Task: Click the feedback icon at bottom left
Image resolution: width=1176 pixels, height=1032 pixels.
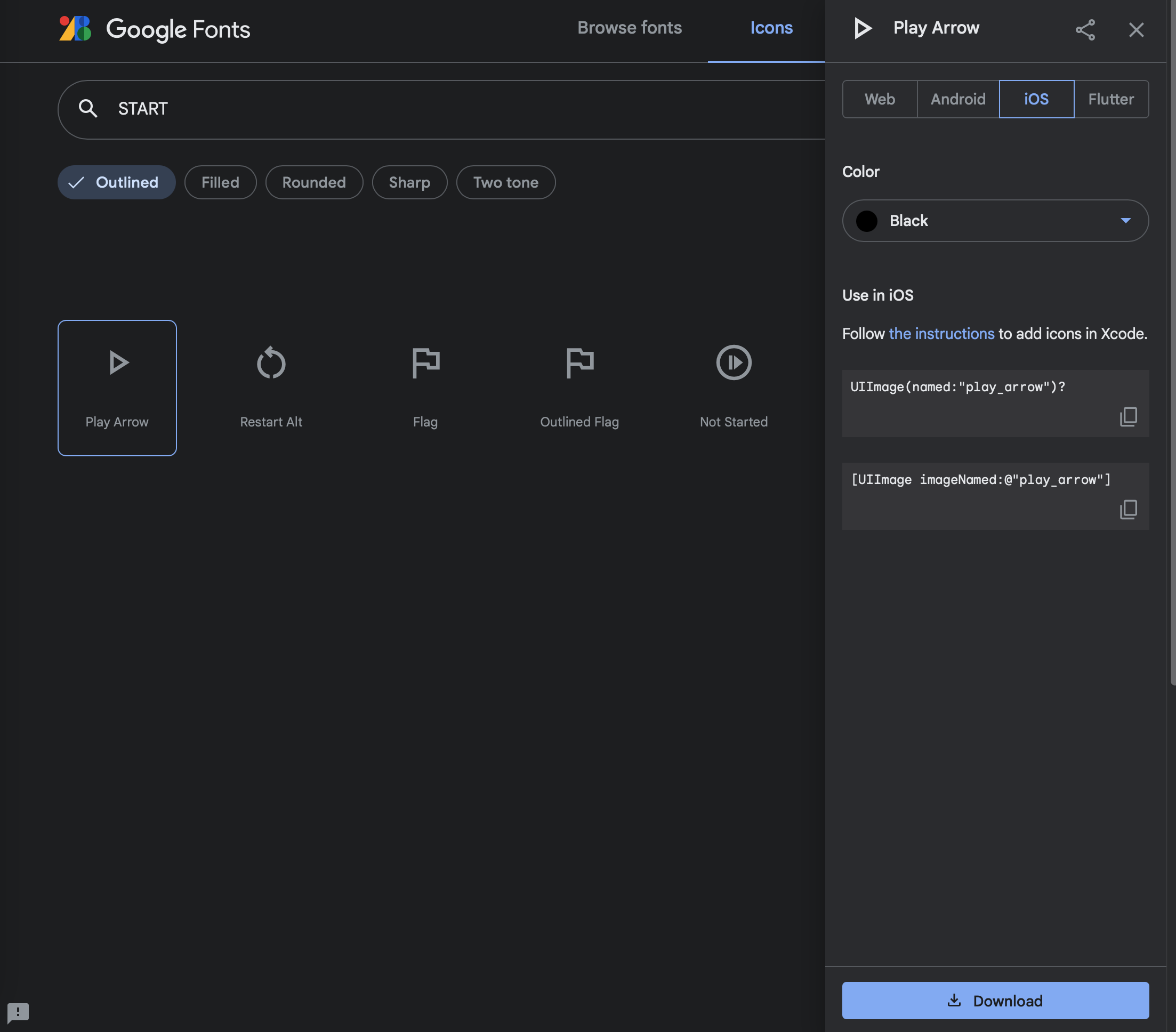Action: (x=18, y=1012)
